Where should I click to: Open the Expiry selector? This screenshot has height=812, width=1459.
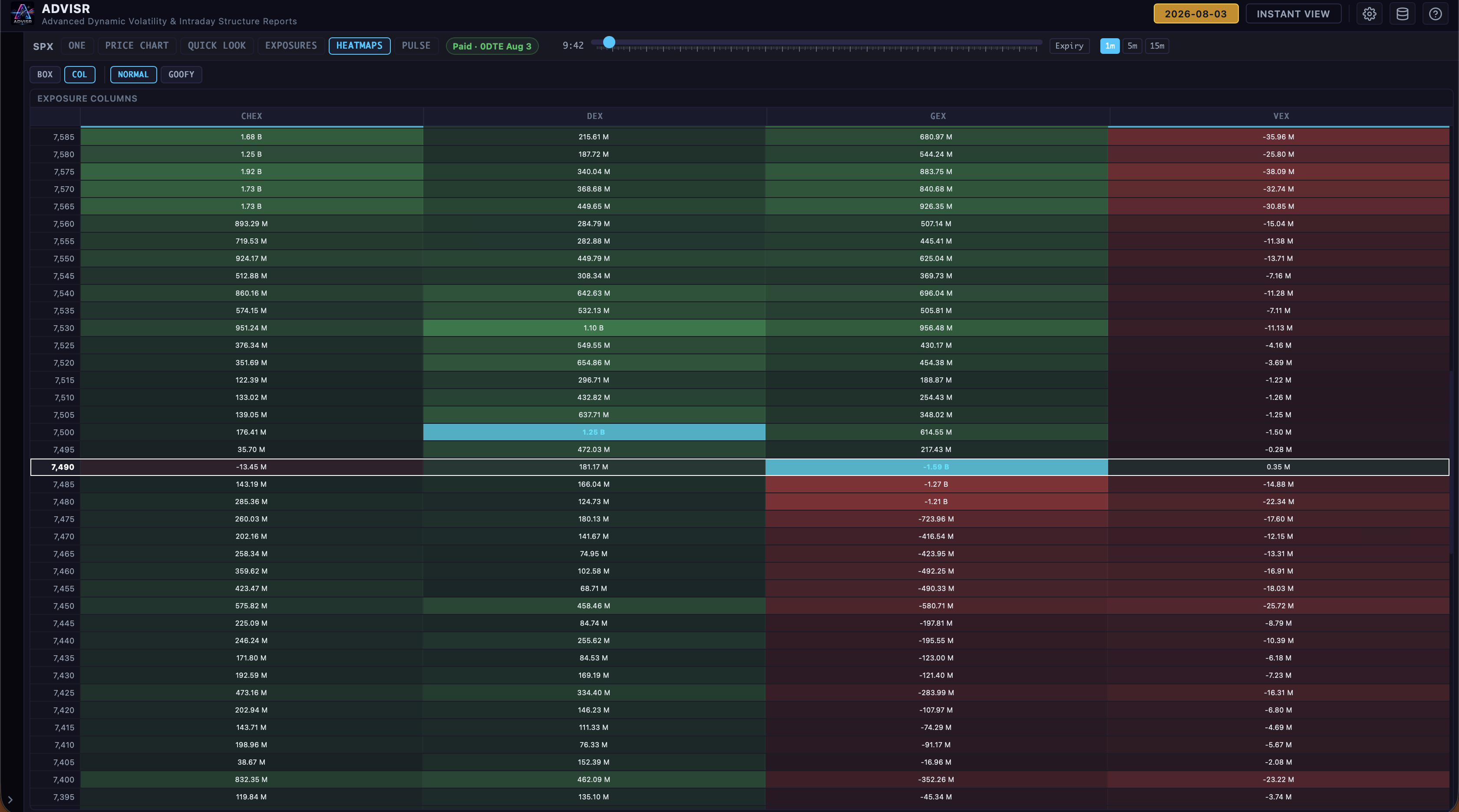pyautogui.click(x=1069, y=46)
